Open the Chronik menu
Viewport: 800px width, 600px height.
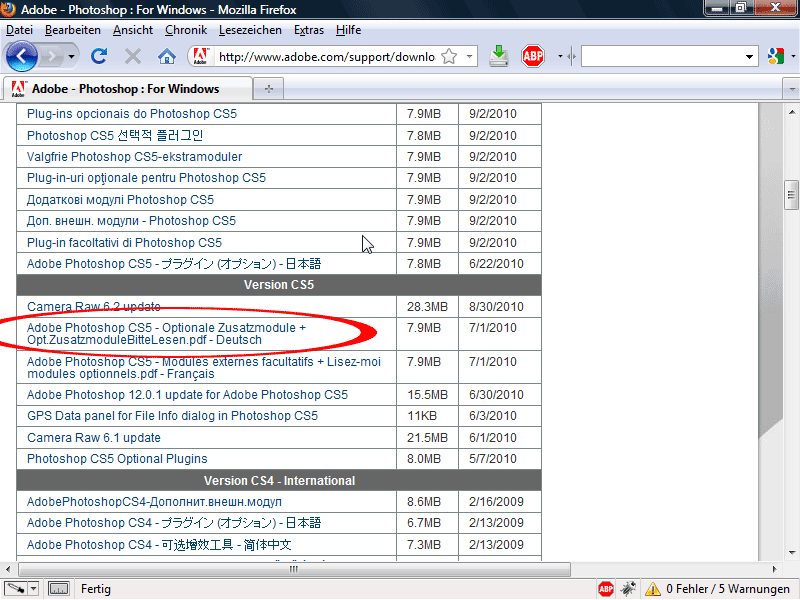pyautogui.click(x=186, y=30)
